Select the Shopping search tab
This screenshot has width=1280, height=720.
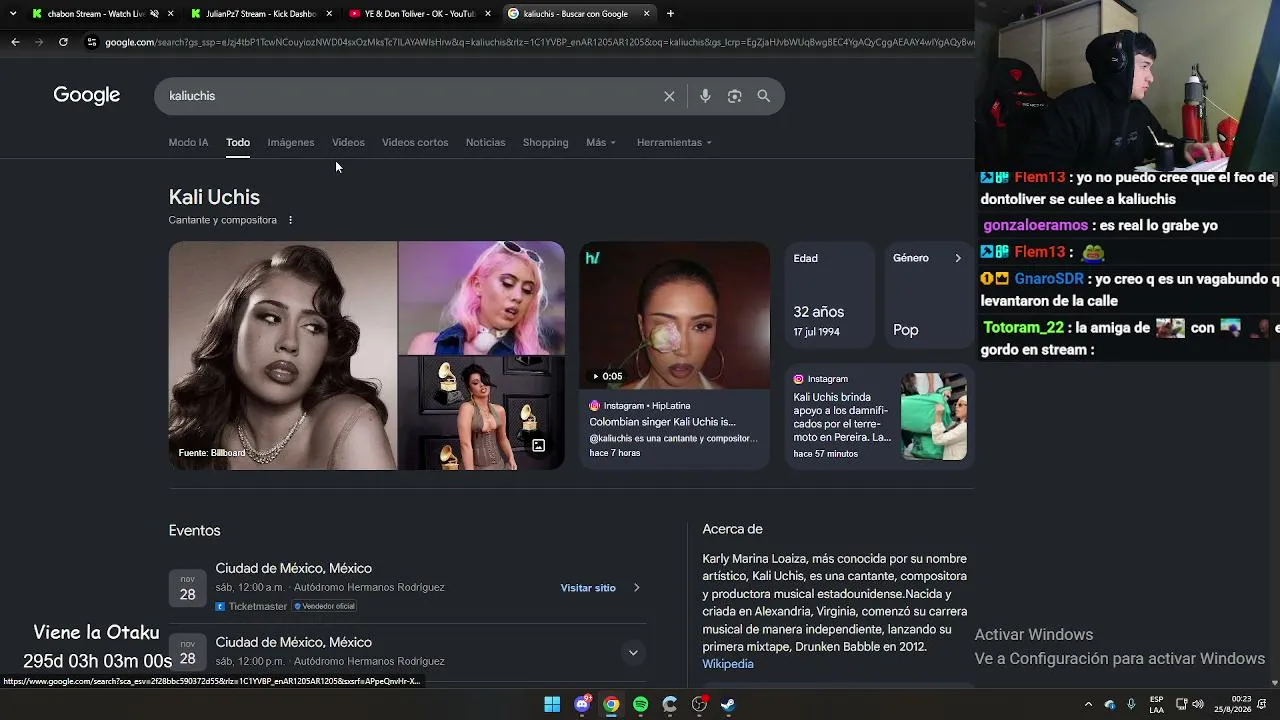[x=545, y=142]
